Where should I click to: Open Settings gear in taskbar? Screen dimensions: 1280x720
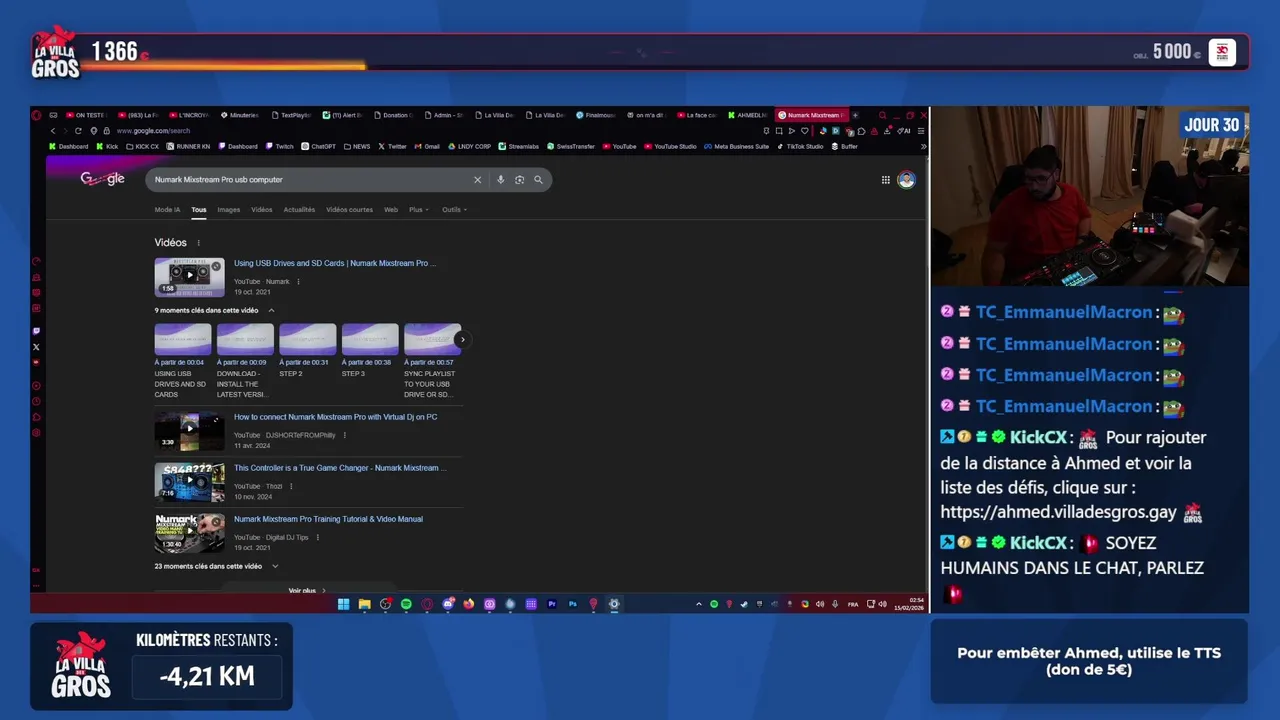click(614, 604)
